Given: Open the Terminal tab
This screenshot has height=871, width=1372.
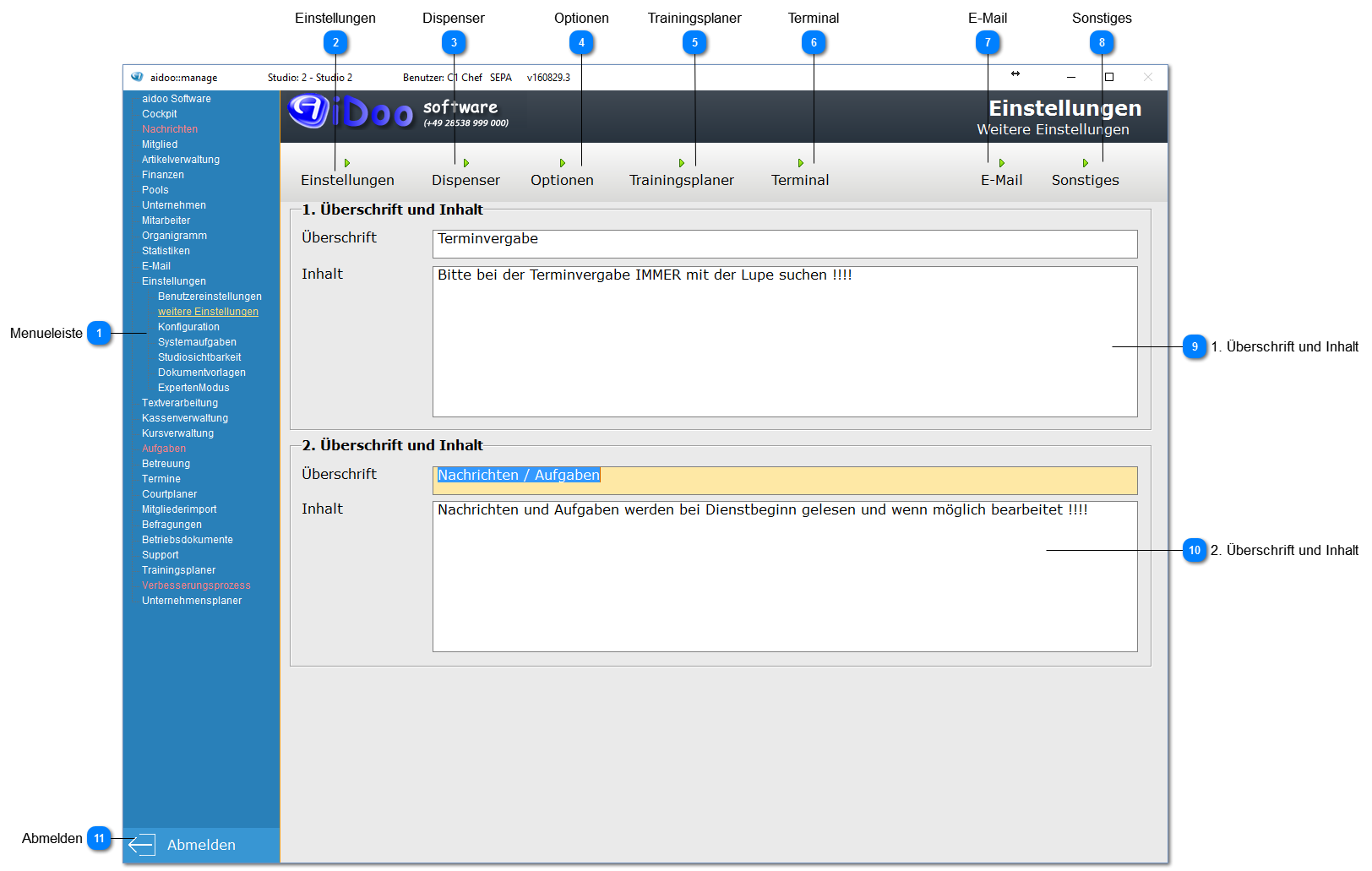Looking at the screenshot, I should 800,180.
